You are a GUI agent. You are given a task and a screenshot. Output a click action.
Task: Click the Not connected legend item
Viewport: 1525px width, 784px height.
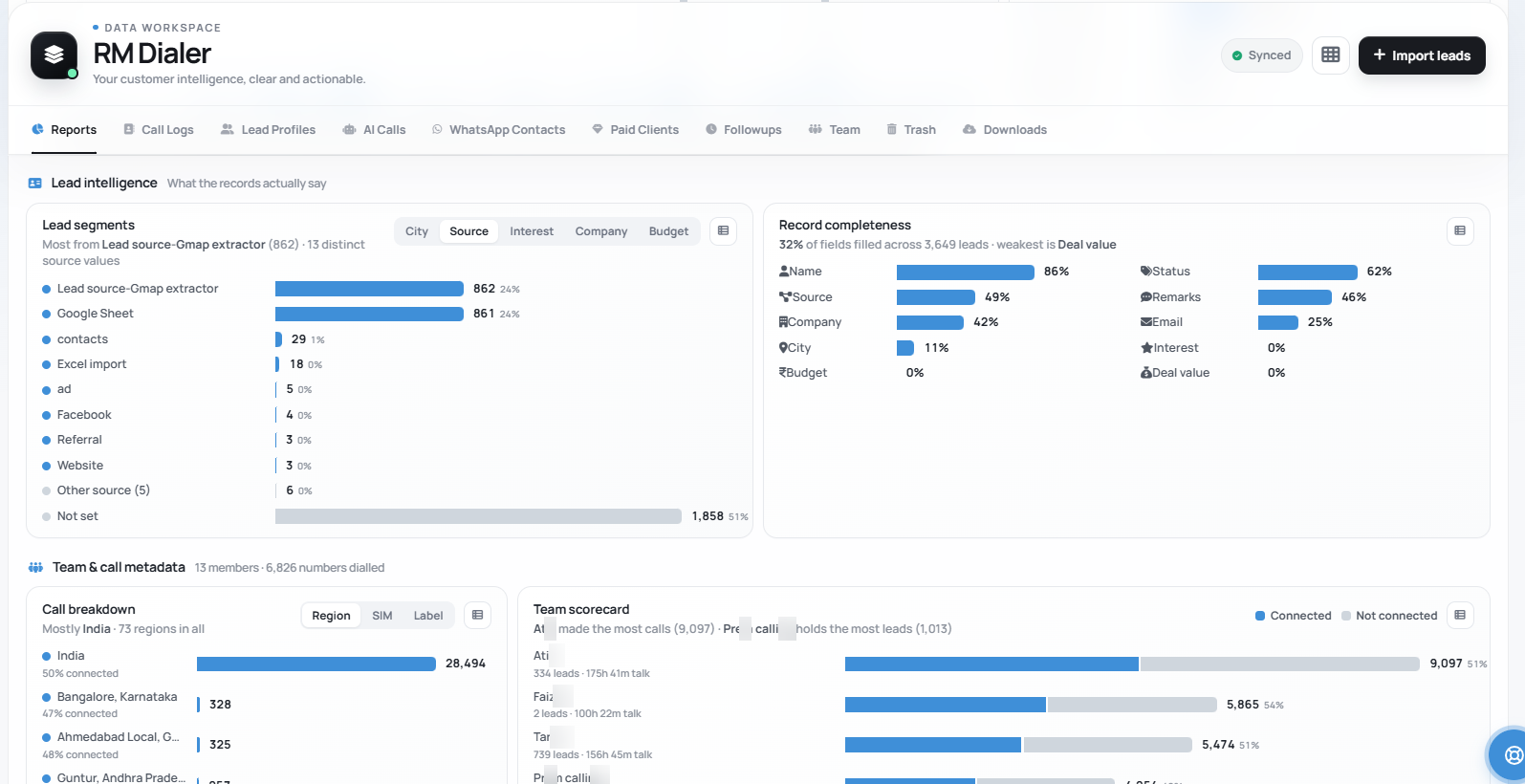pos(1389,616)
